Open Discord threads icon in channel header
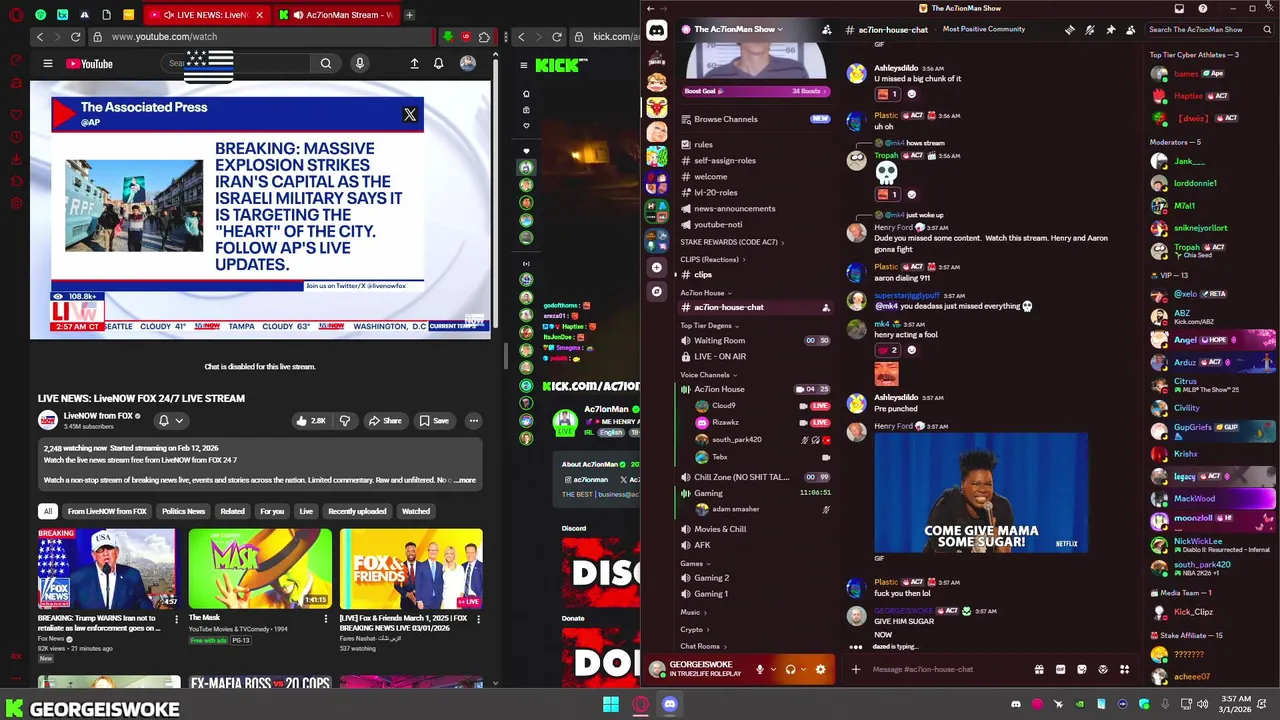The image size is (1280, 720). [1069, 30]
